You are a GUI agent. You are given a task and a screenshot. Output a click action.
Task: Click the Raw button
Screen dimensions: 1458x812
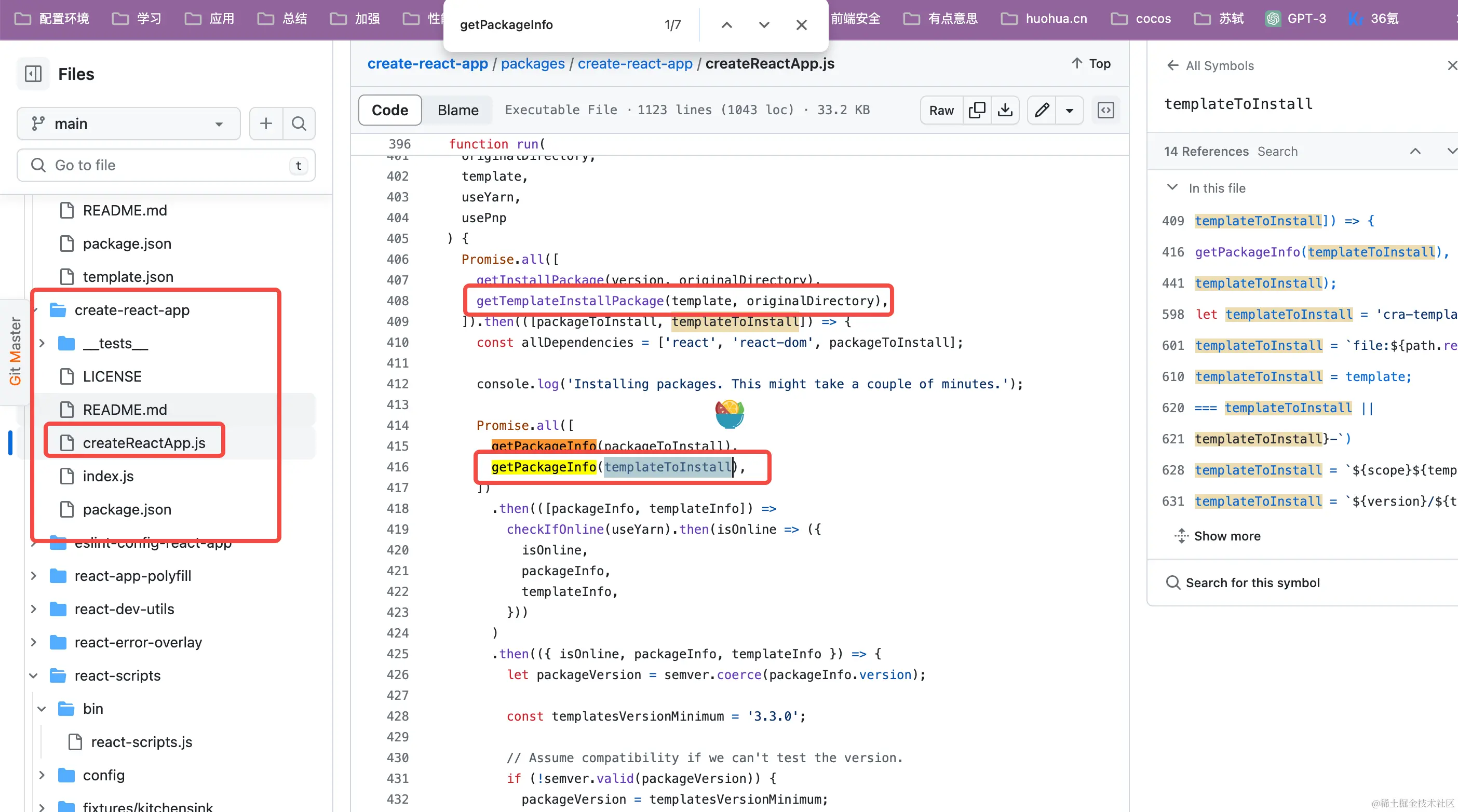point(941,110)
